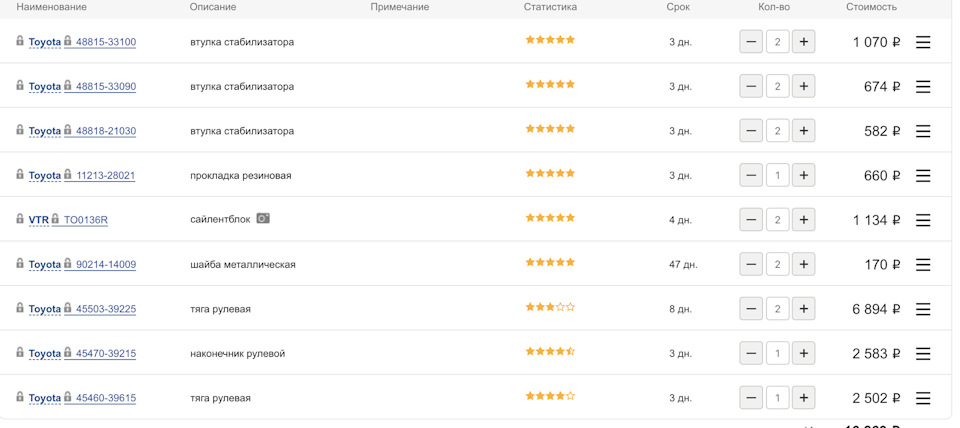Click lock icon before part number 48815-33090
Image resolution: width=960 pixels, height=428 pixels.
point(68,86)
